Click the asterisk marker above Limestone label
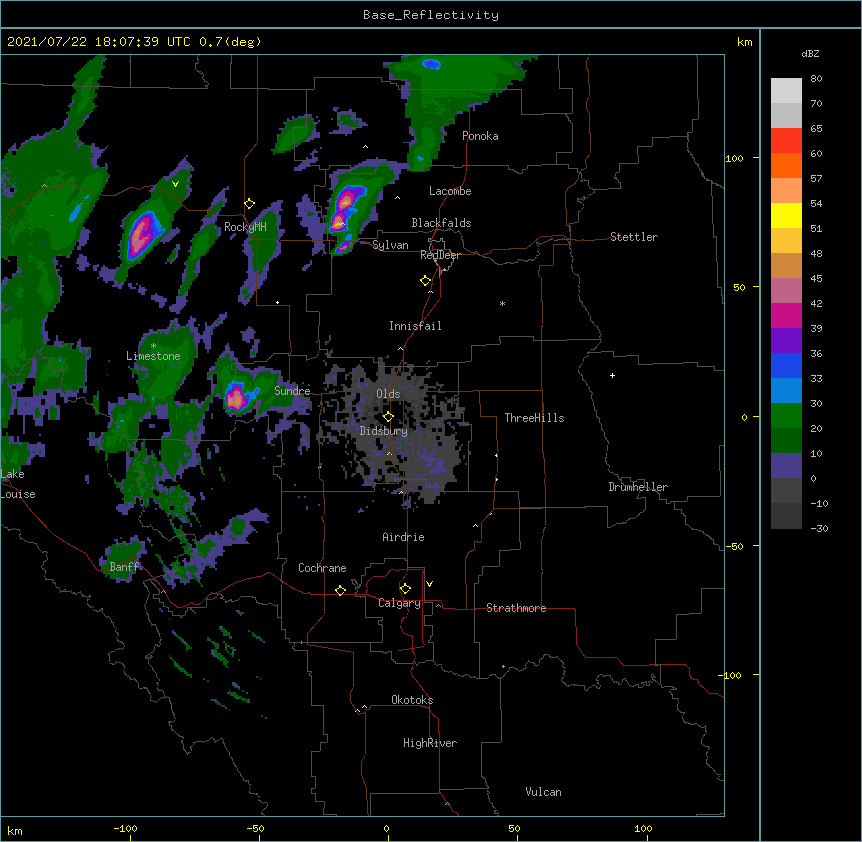The width and height of the screenshot is (862, 842). 153,346
